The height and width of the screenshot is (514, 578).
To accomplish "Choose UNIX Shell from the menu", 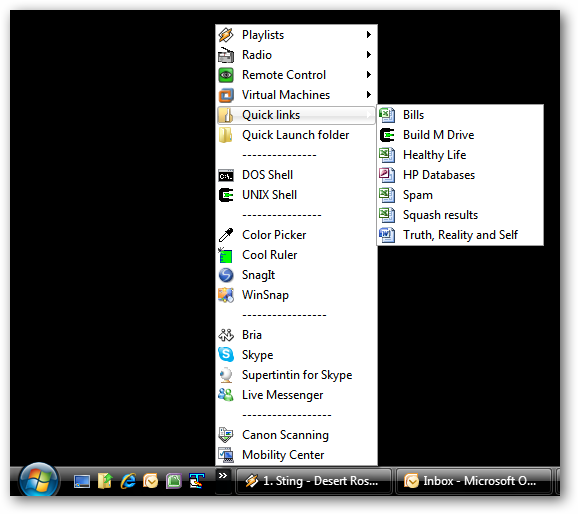I will pos(296,195).
